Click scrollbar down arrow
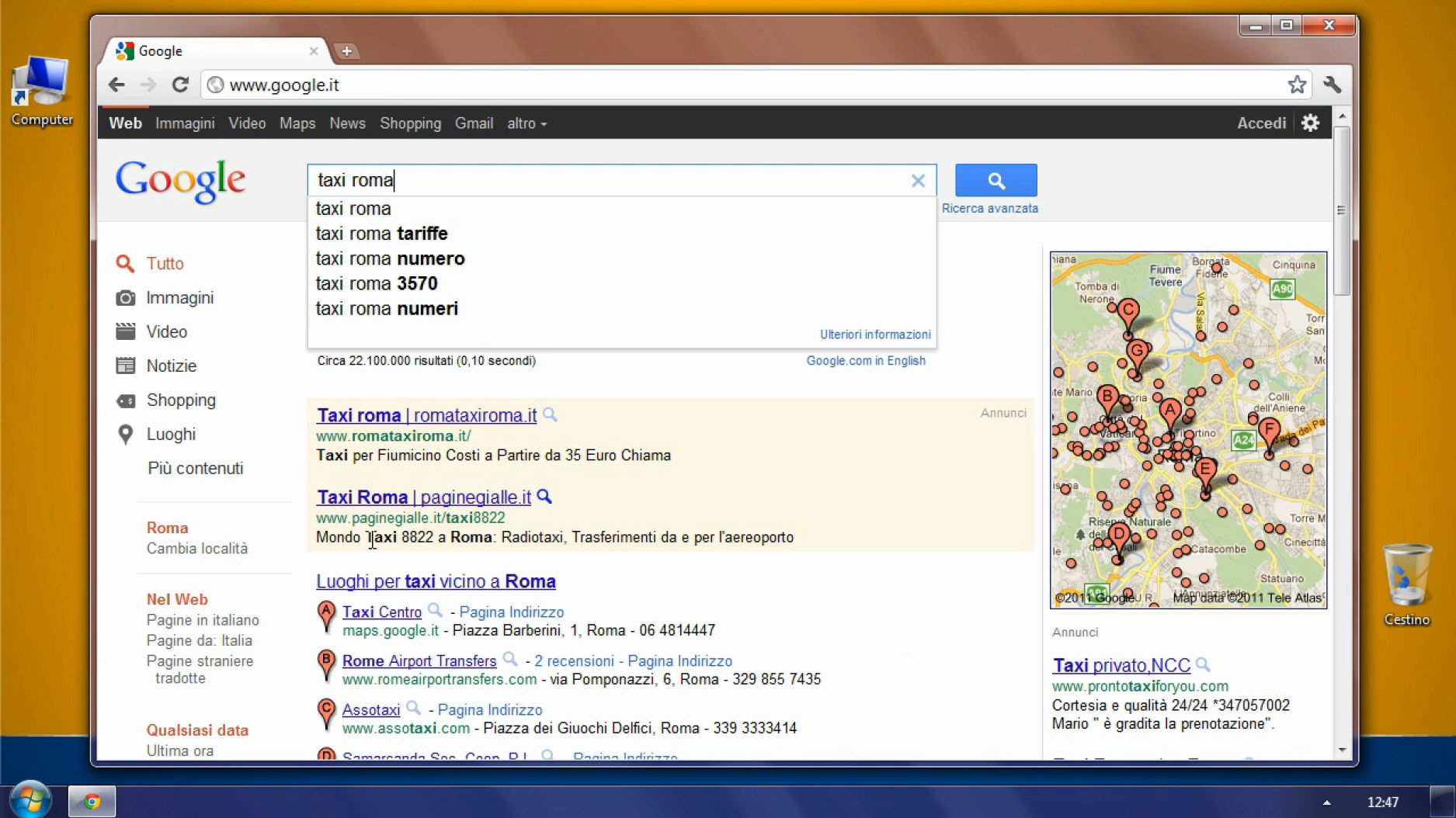 click(x=1343, y=750)
